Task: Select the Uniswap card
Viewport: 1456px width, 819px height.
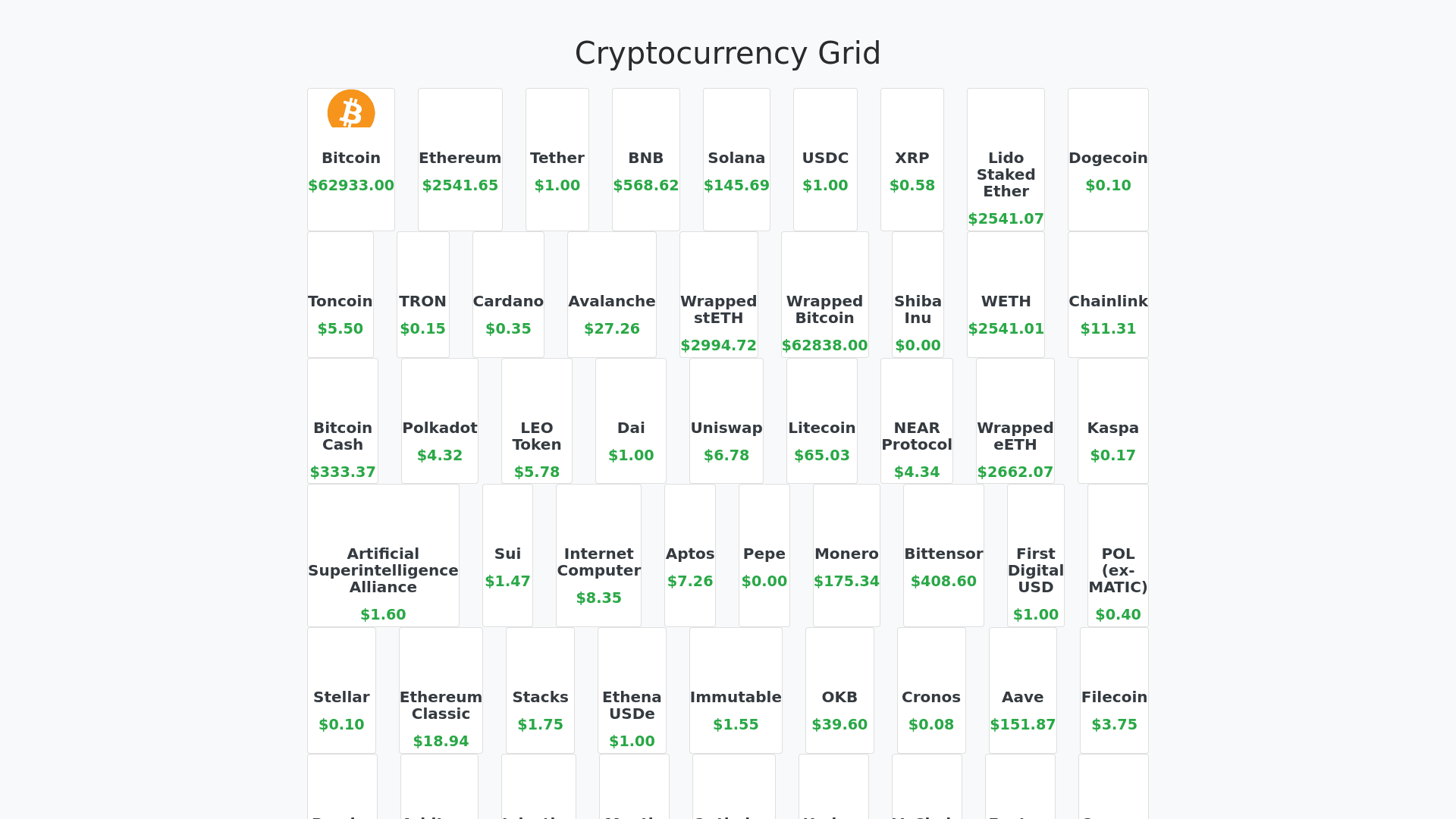Action: 726,422
